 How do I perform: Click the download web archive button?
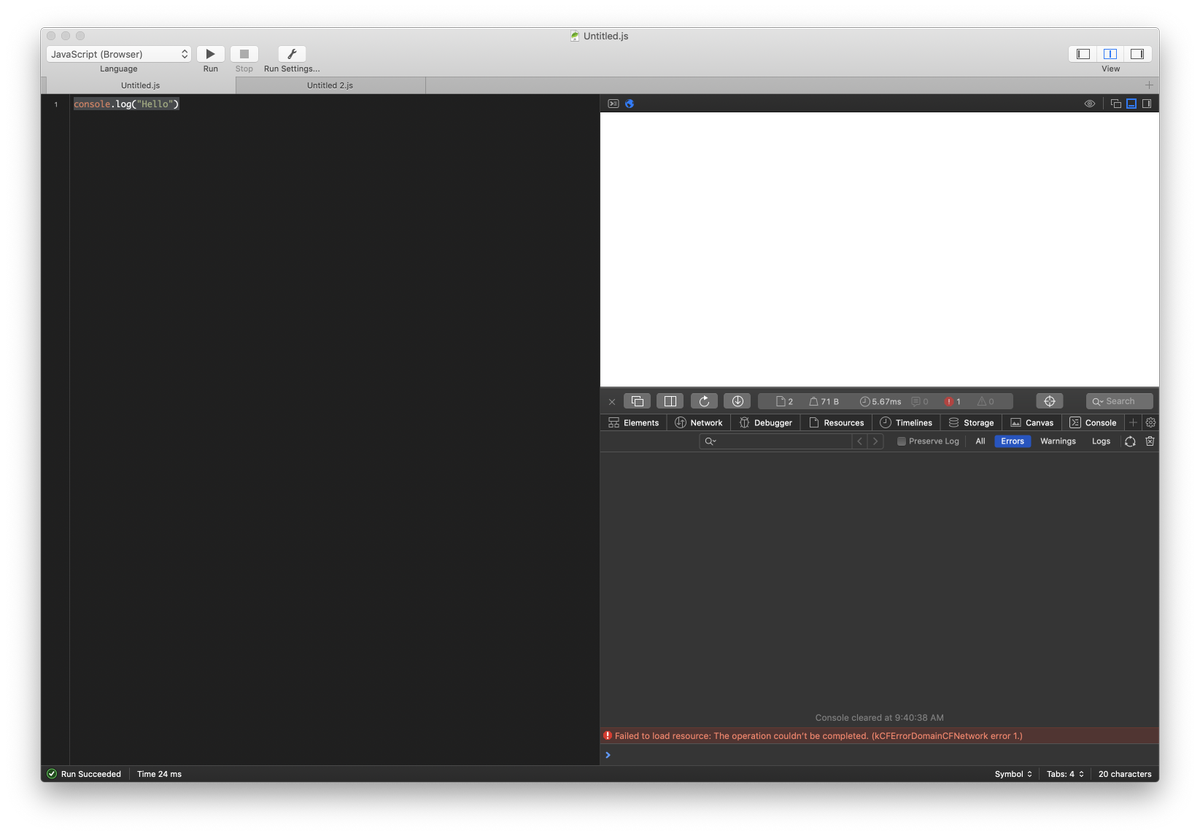coord(737,401)
